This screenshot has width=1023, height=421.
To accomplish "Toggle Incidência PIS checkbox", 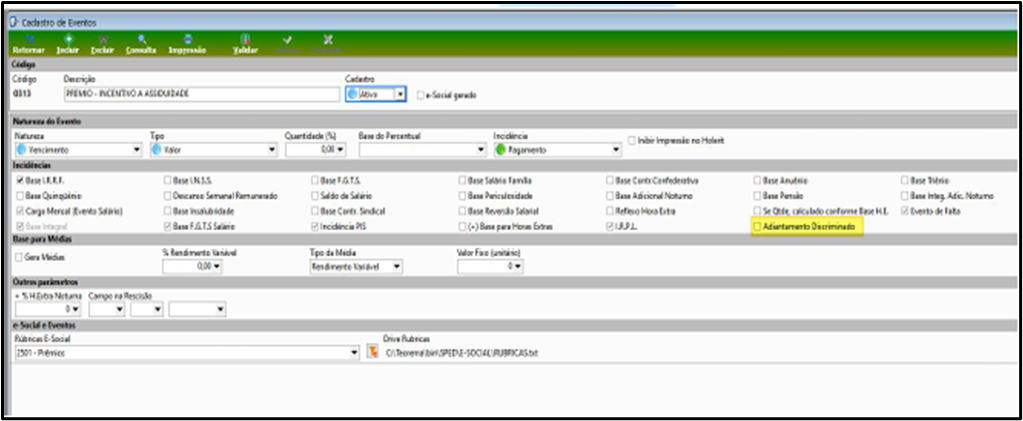I will [315, 226].
